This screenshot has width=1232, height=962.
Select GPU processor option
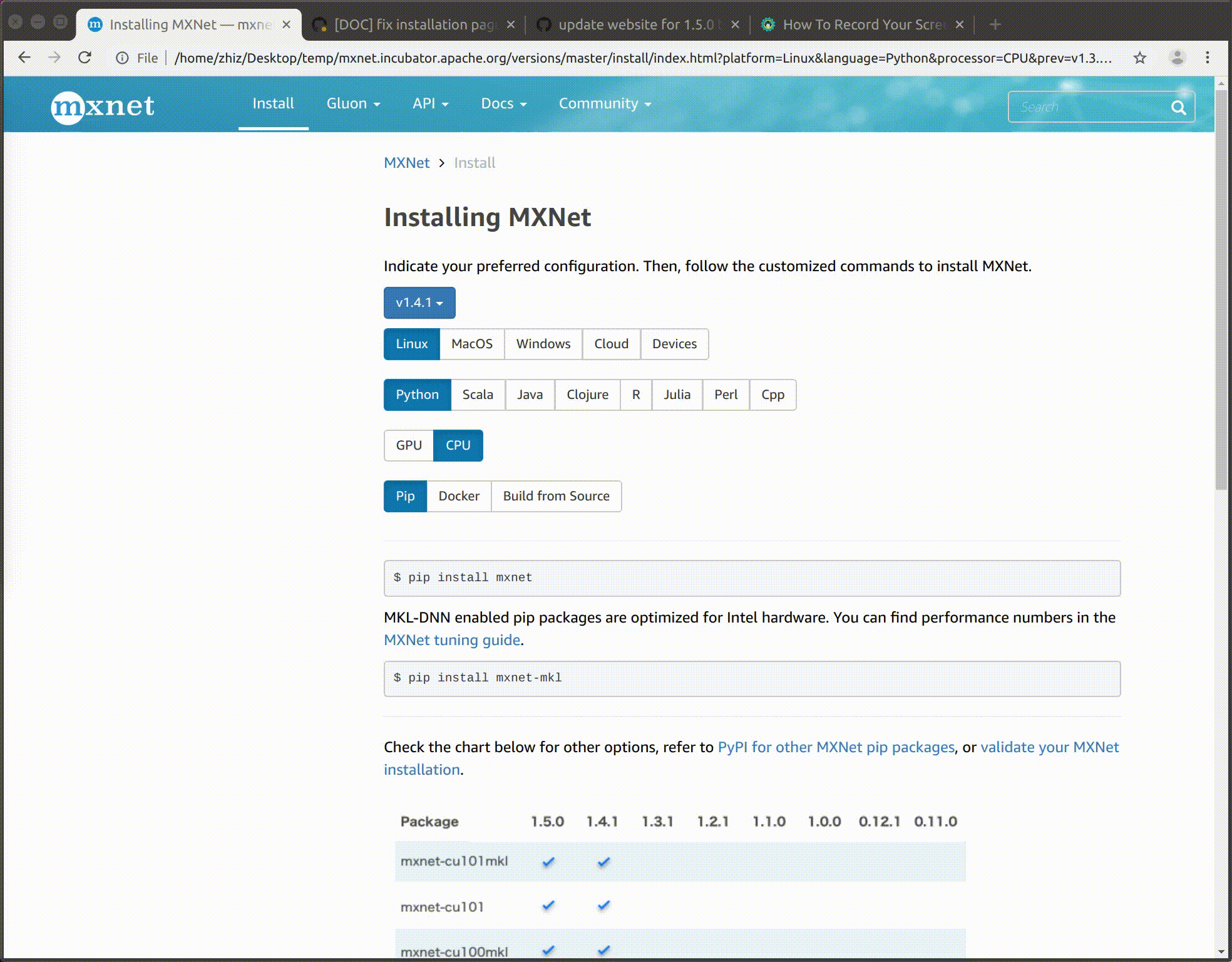click(408, 445)
